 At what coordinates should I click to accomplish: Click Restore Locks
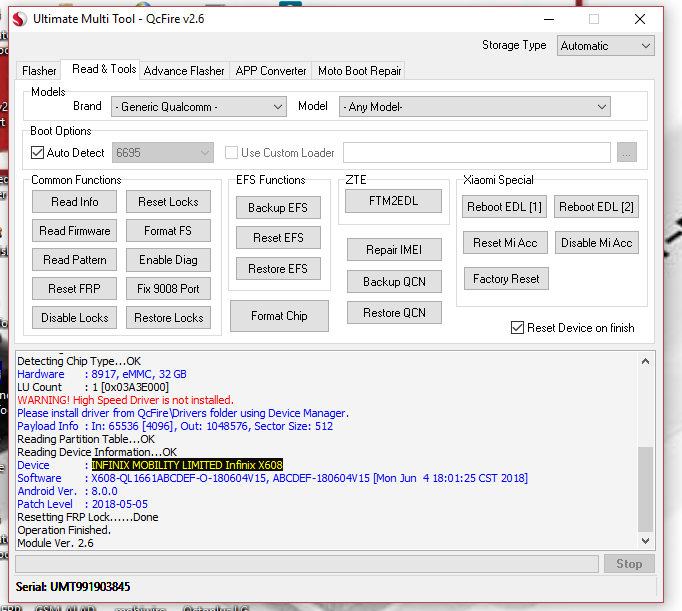[x=168, y=318]
